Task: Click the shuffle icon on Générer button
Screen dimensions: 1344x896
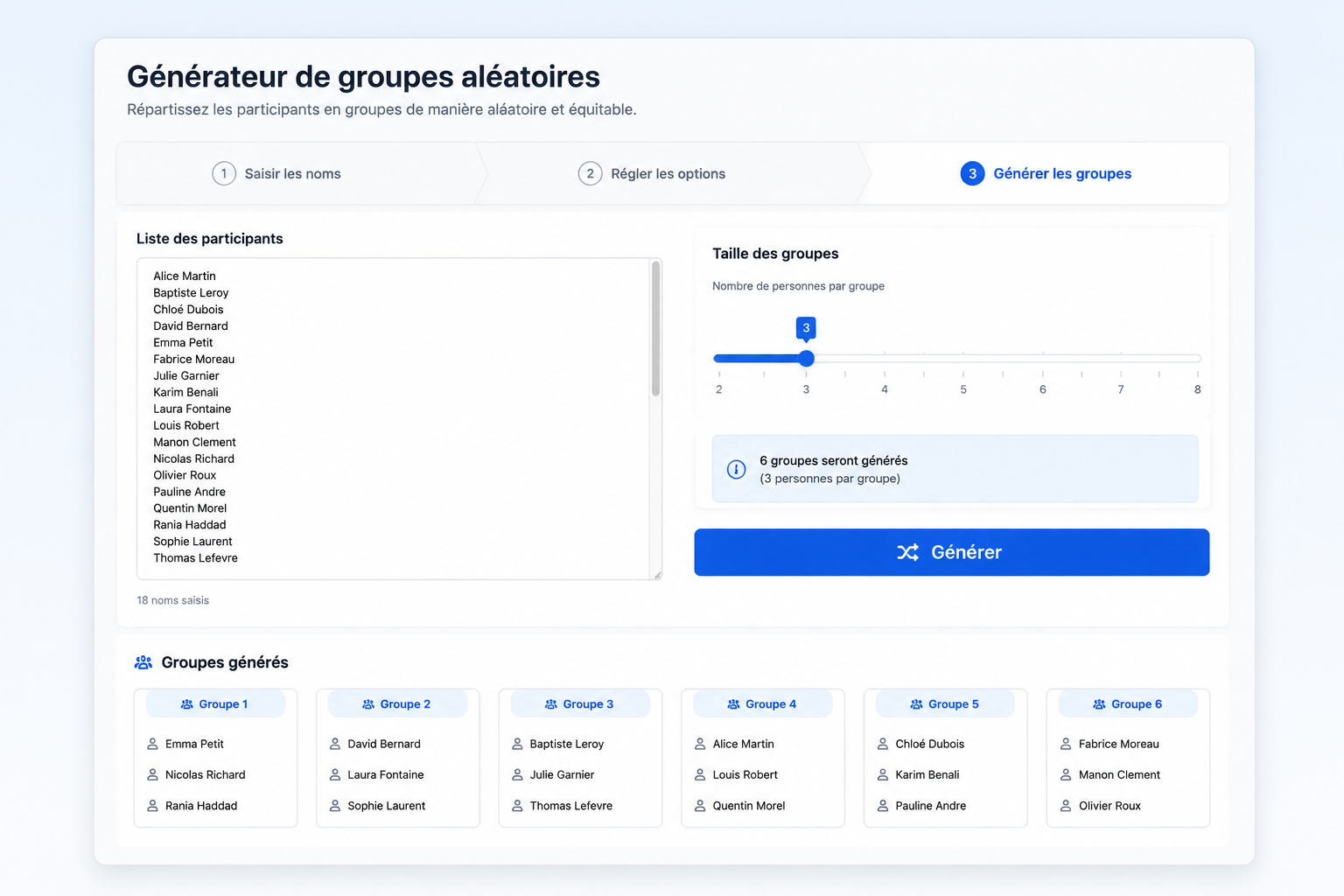Action: [907, 552]
